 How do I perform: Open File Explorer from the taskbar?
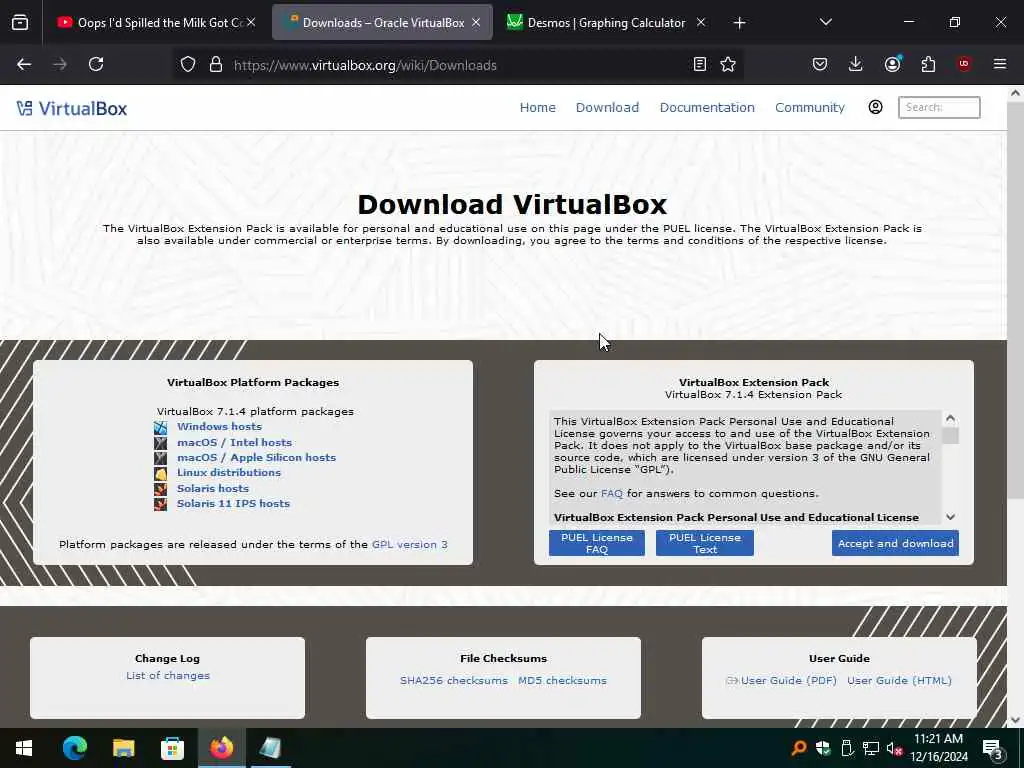coord(123,748)
